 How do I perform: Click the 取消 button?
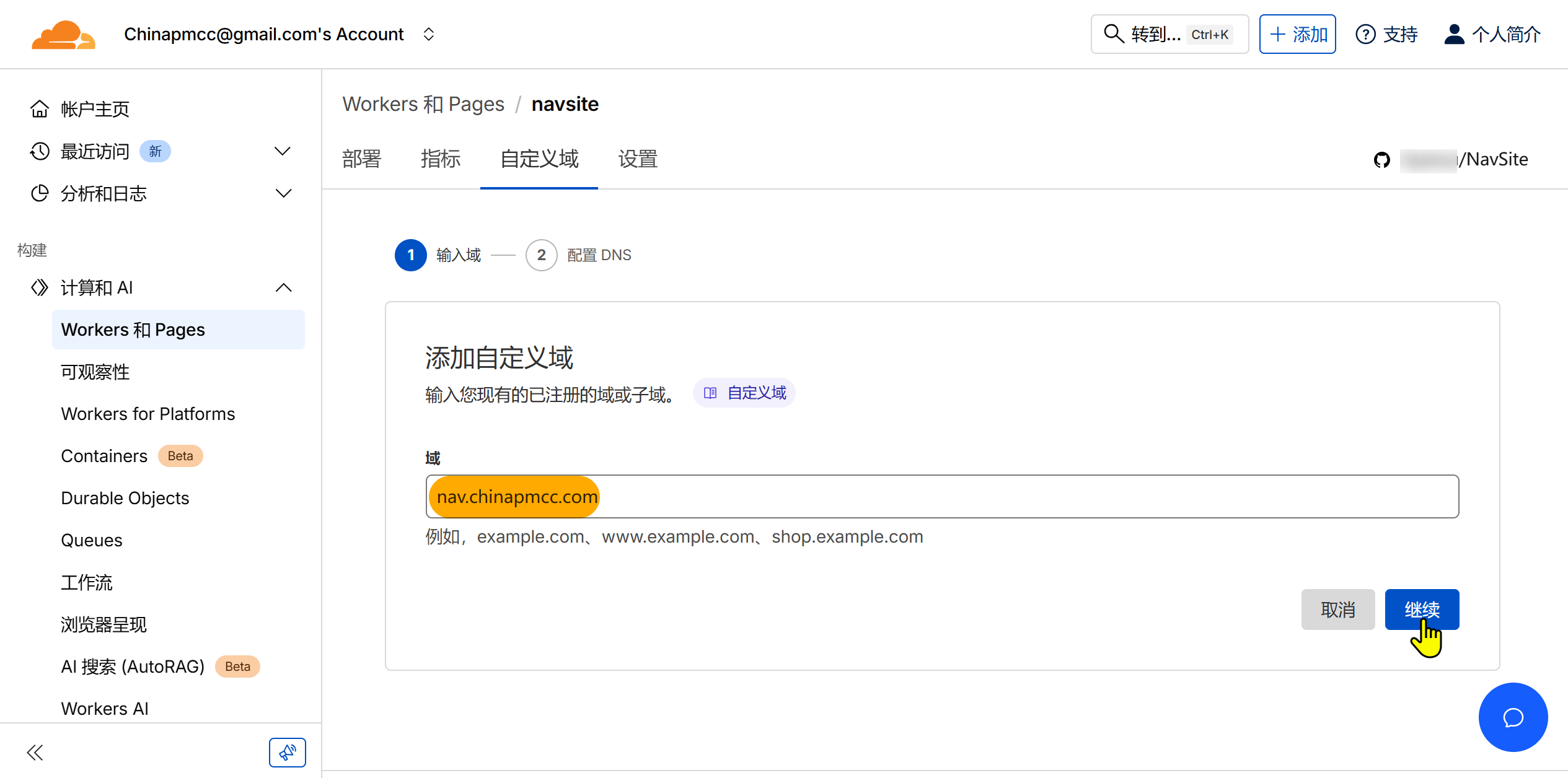pyautogui.click(x=1337, y=609)
